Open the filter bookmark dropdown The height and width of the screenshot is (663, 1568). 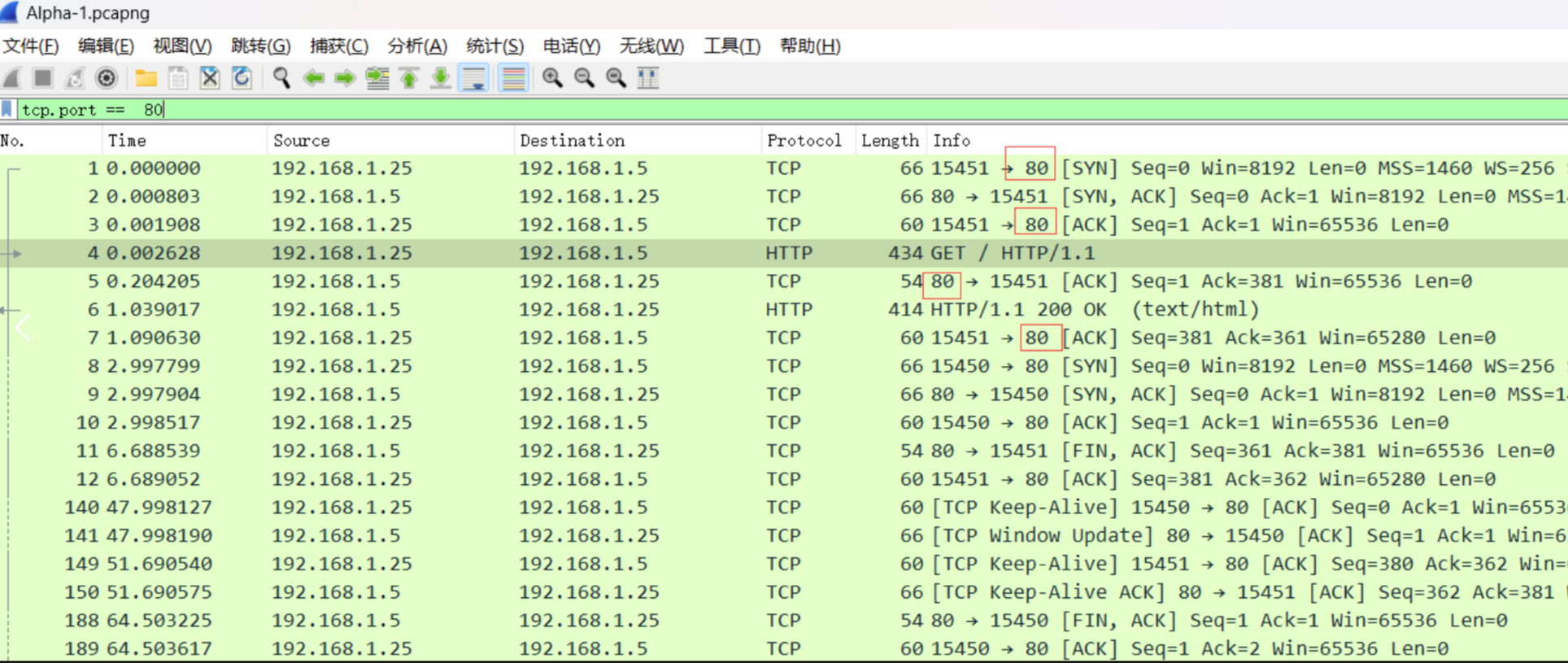pyautogui.click(x=7, y=109)
